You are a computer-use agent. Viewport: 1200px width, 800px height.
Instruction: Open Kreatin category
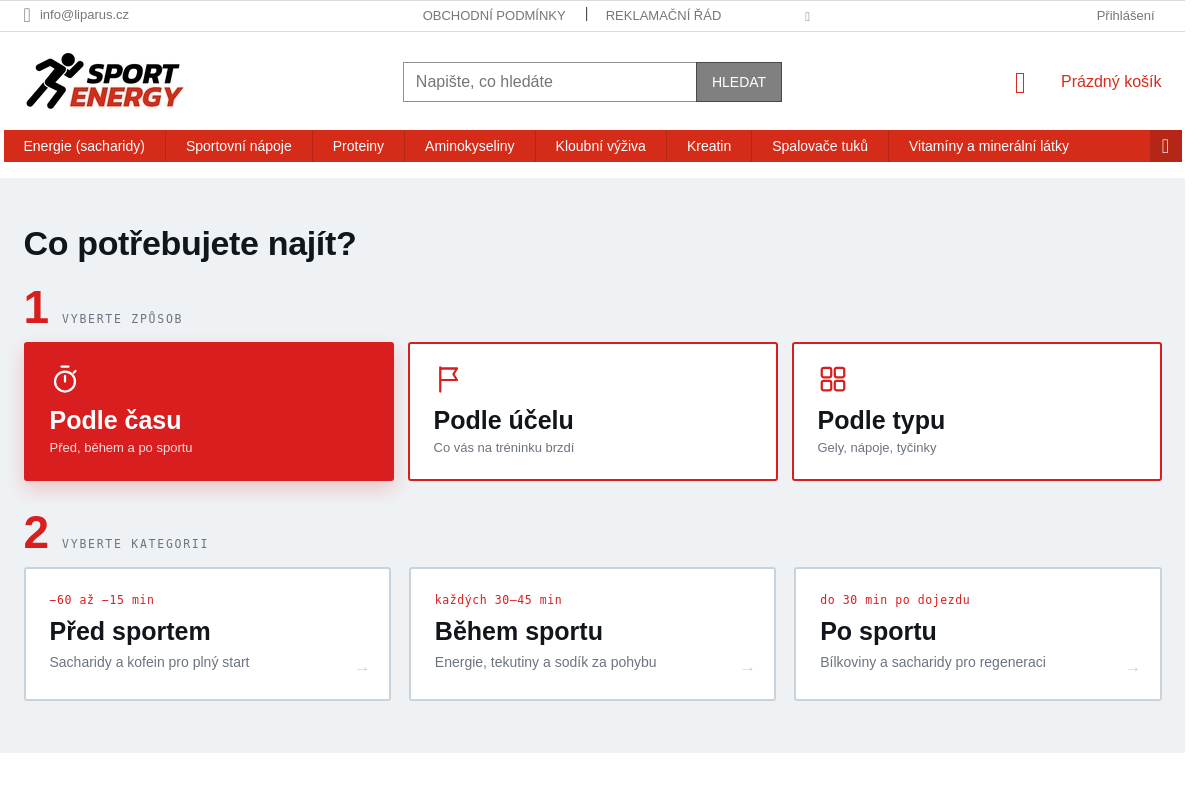click(x=709, y=146)
